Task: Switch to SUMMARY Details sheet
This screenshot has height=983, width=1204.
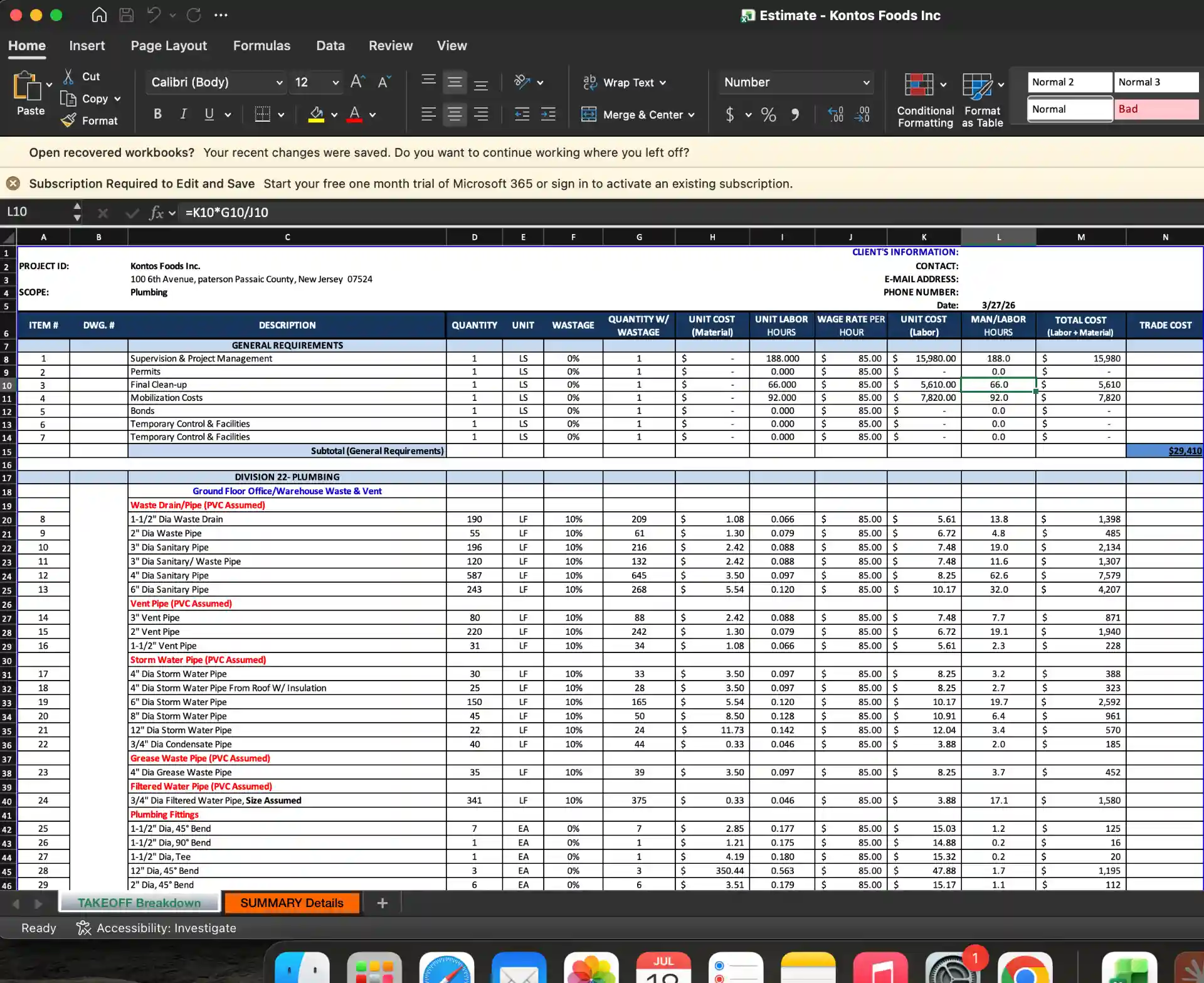Action: pyautogui.click(x=292, y=903)
